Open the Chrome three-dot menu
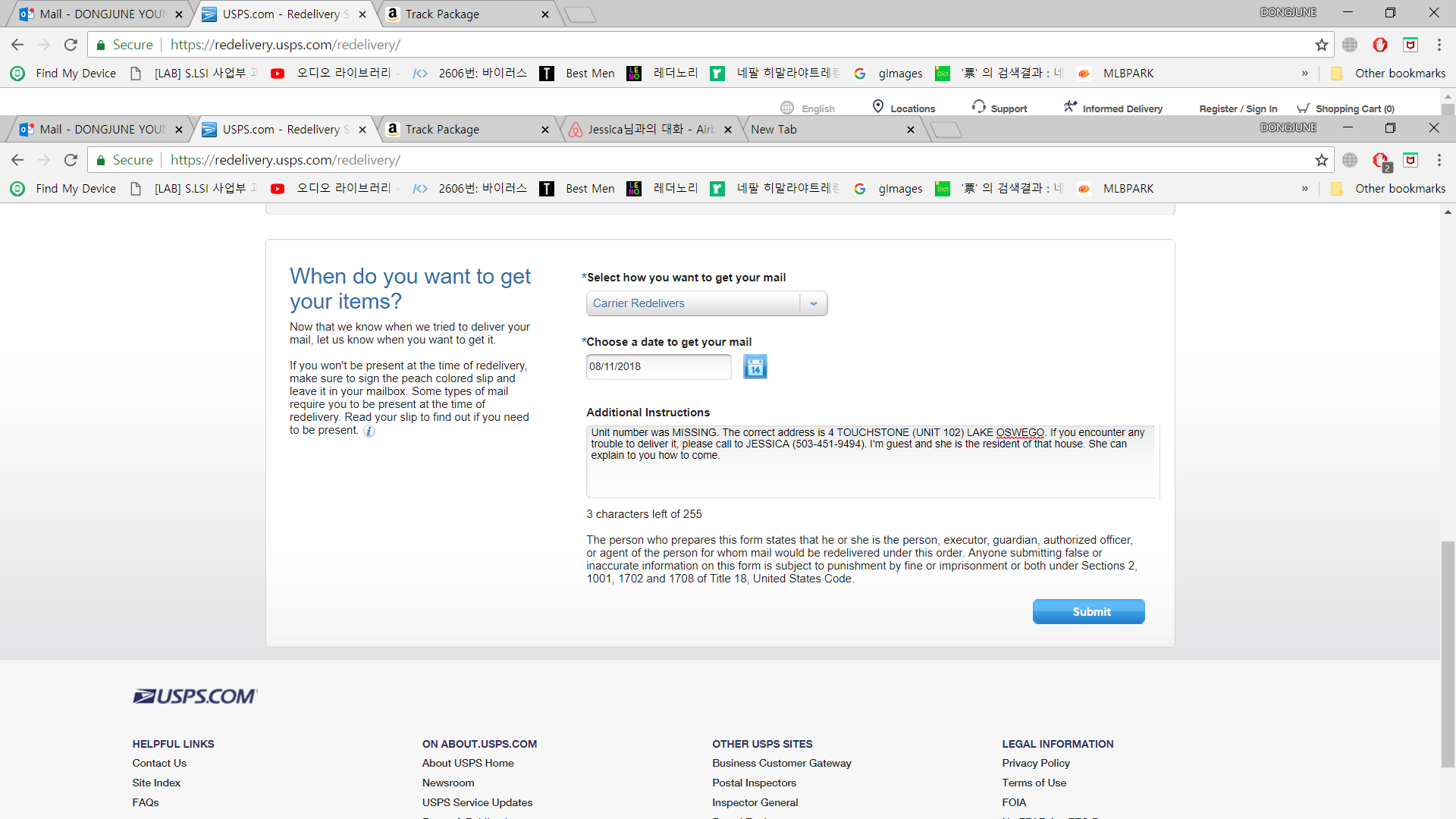 pos(1439,160)
